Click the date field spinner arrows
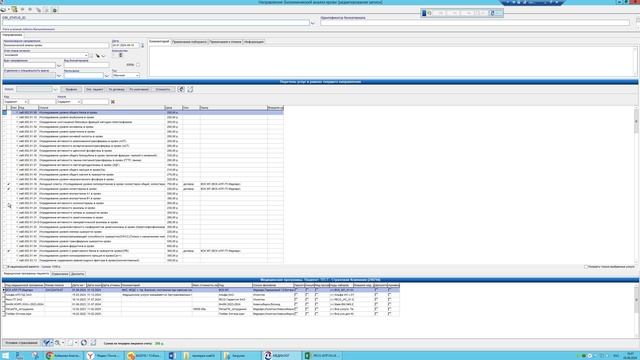This screenshot has height=360, width=640. 142,45
